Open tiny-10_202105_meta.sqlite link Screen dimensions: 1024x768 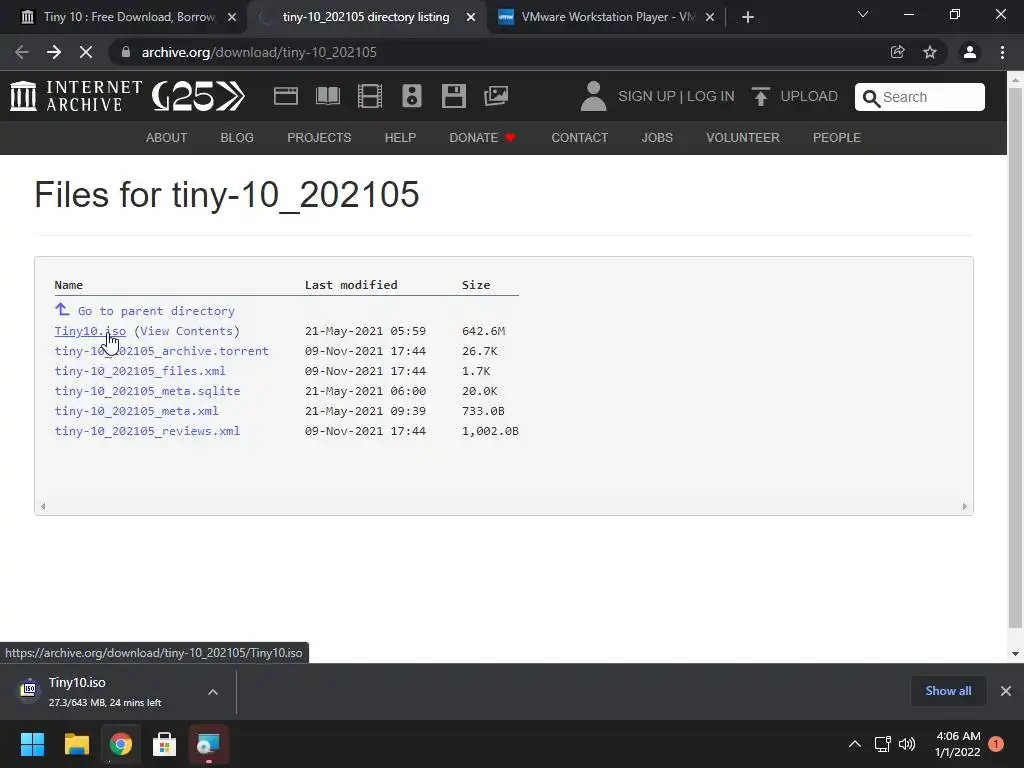click(x=147, y=391)
